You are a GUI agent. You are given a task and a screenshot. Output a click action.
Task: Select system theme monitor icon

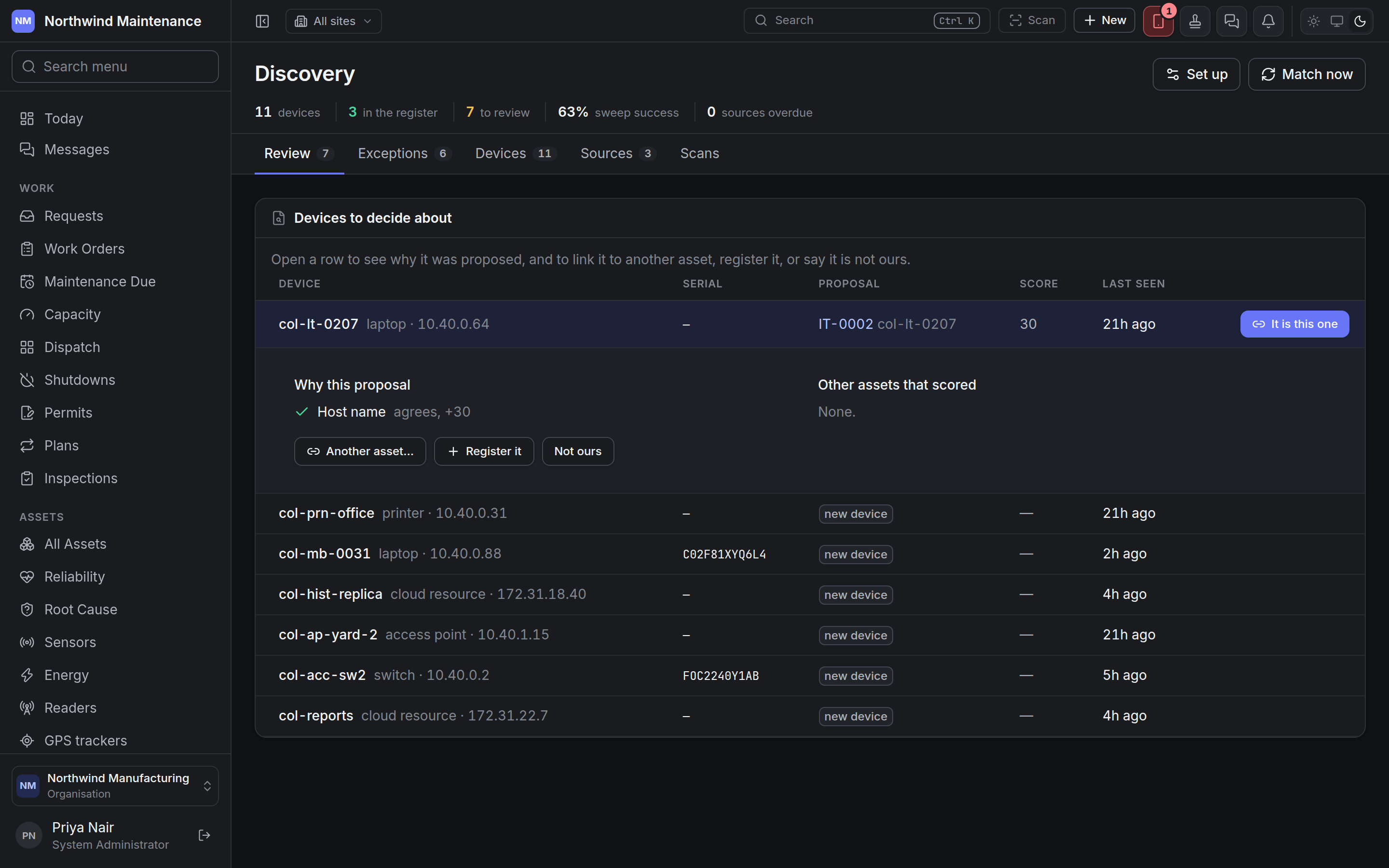(1337, 21)
